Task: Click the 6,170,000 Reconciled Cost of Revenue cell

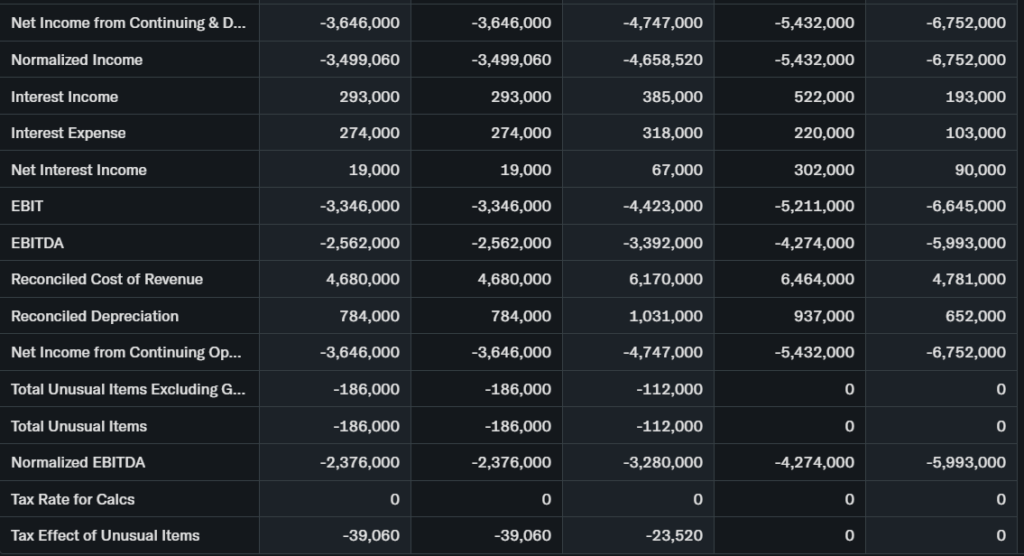Action: coord(666,279)
